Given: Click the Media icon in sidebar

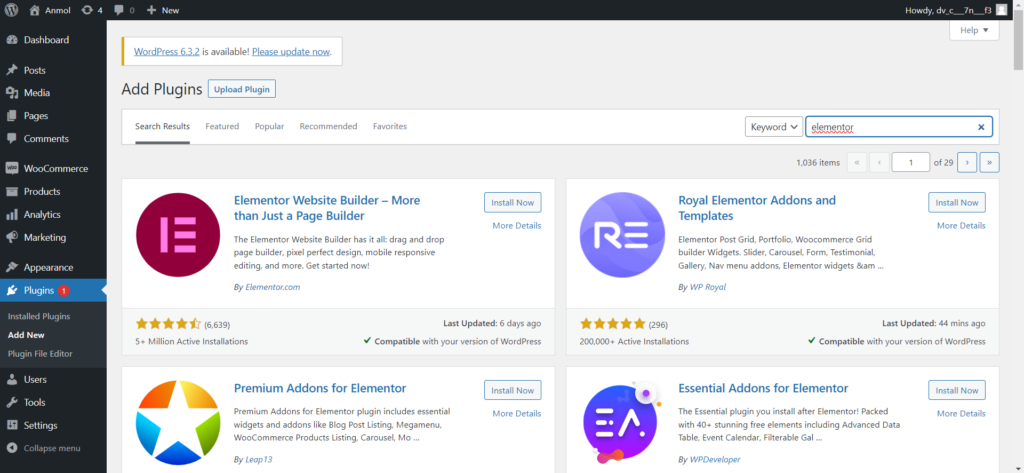Looking at the screenshot, I should (12, 93).
